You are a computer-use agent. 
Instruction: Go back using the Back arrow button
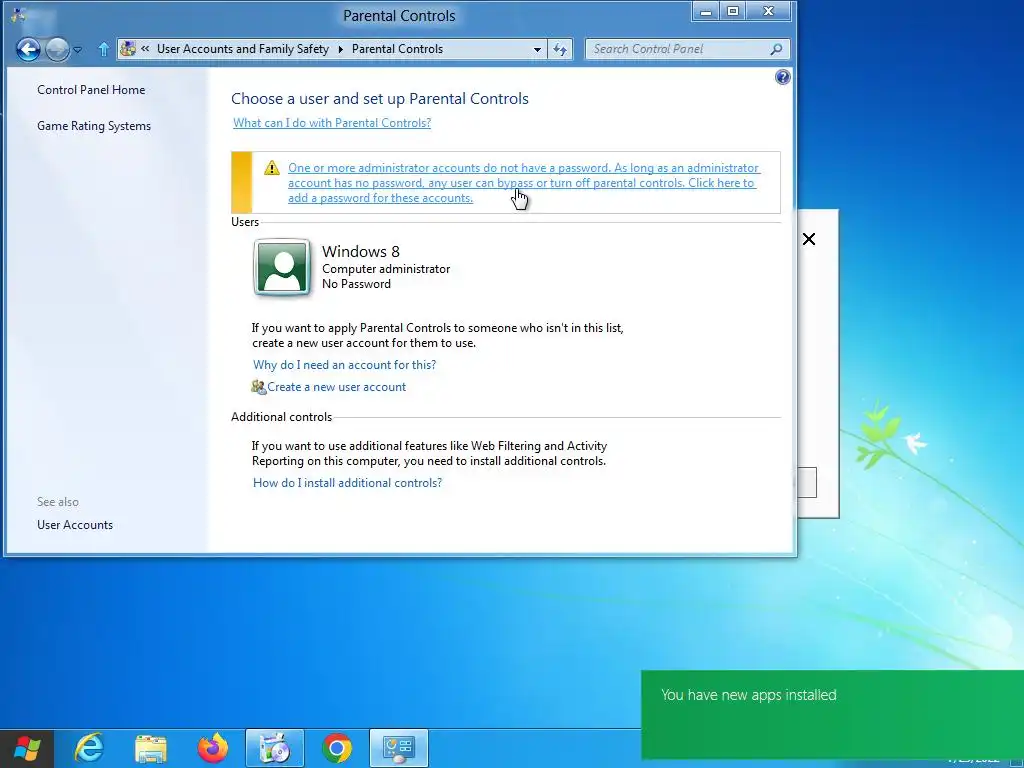point(28,49)
